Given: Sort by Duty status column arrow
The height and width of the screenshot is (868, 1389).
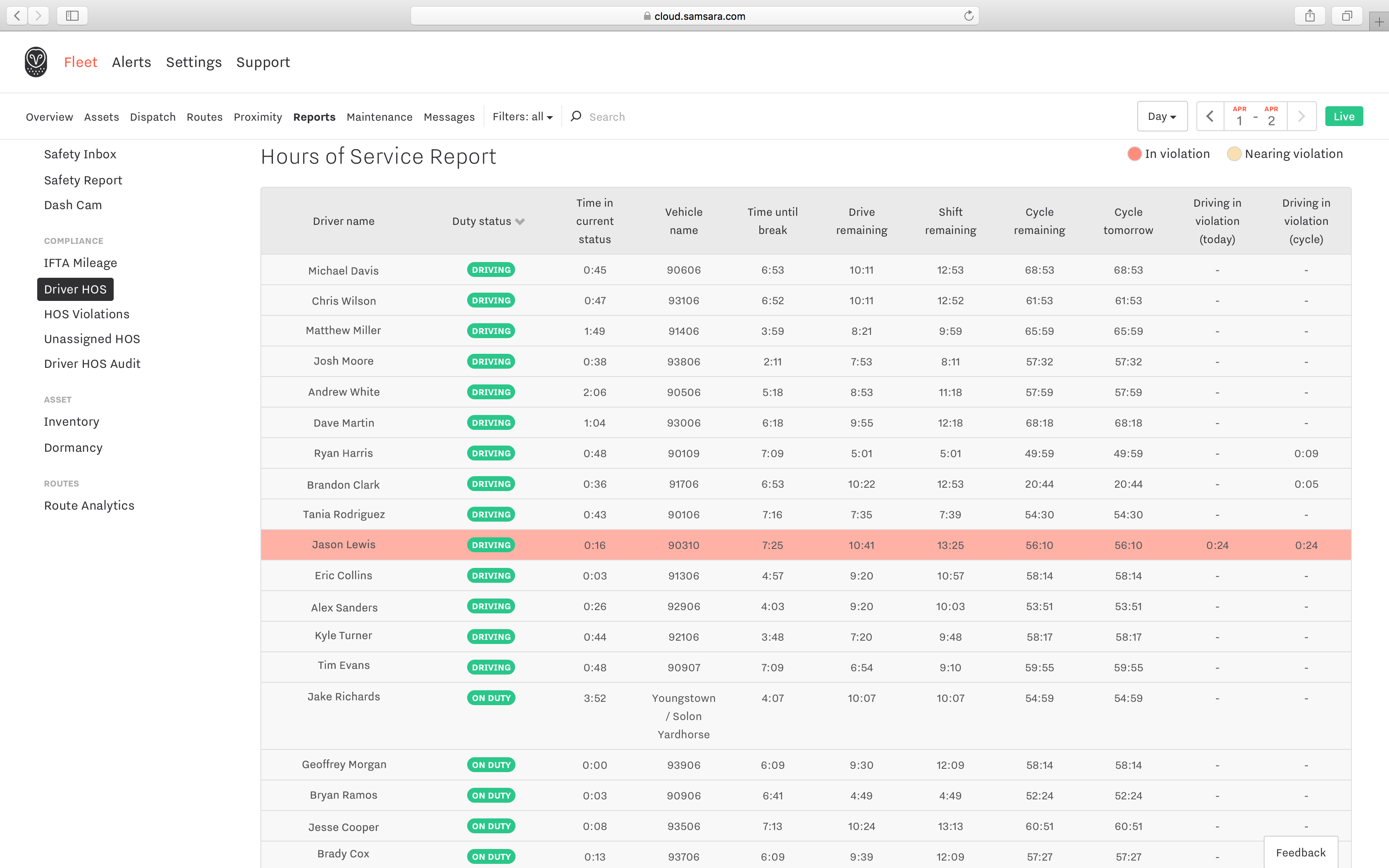Looking at the screenshot, I should coord(520,222).
